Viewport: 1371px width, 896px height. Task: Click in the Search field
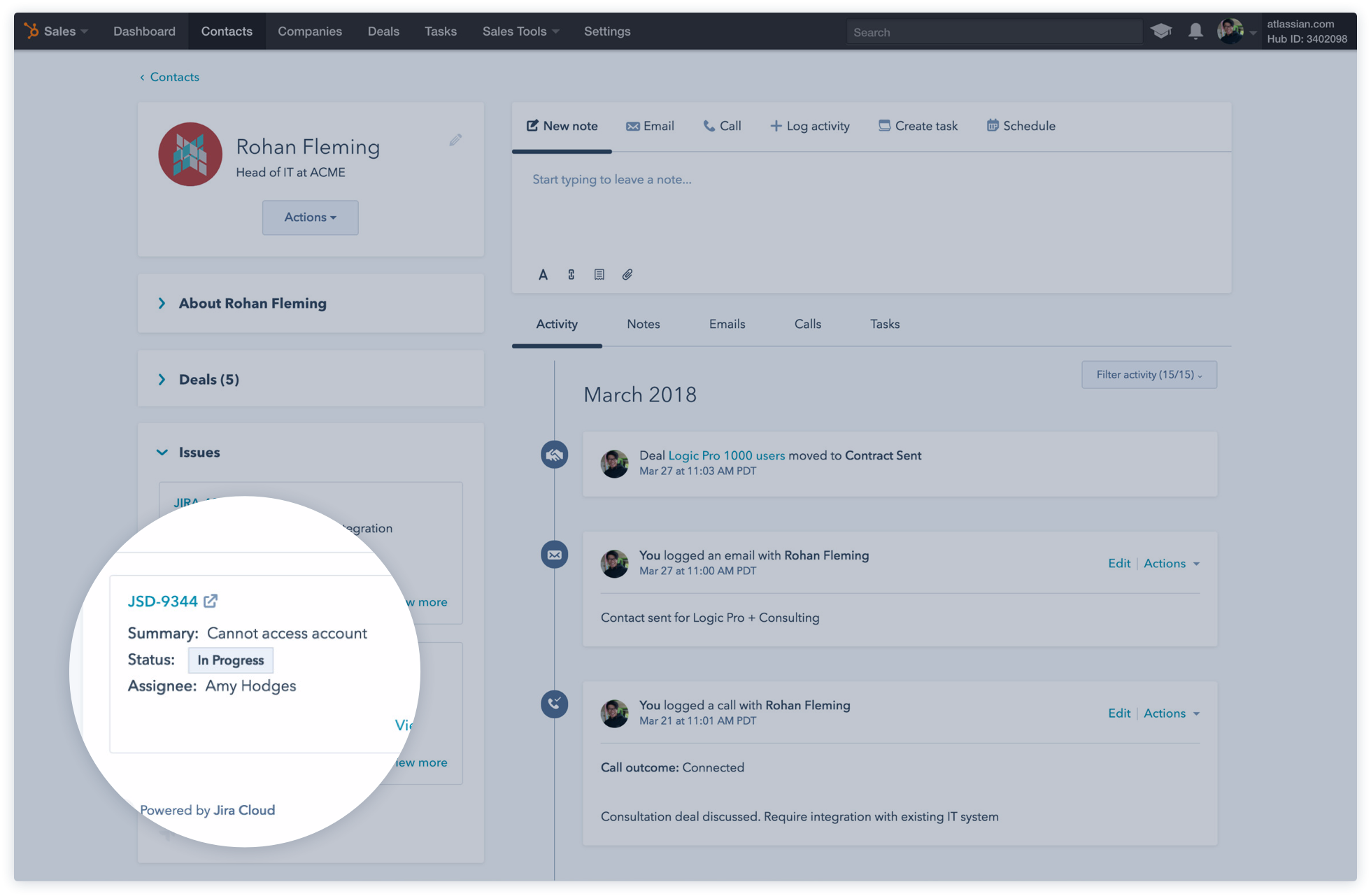[x=993, y=31]
